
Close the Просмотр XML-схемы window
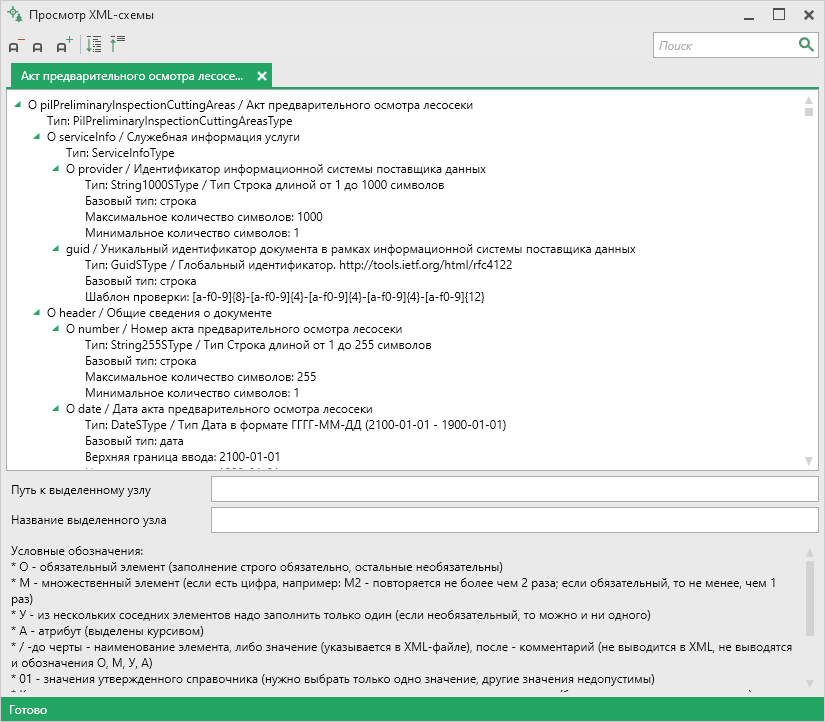click(x=809, y=15)
